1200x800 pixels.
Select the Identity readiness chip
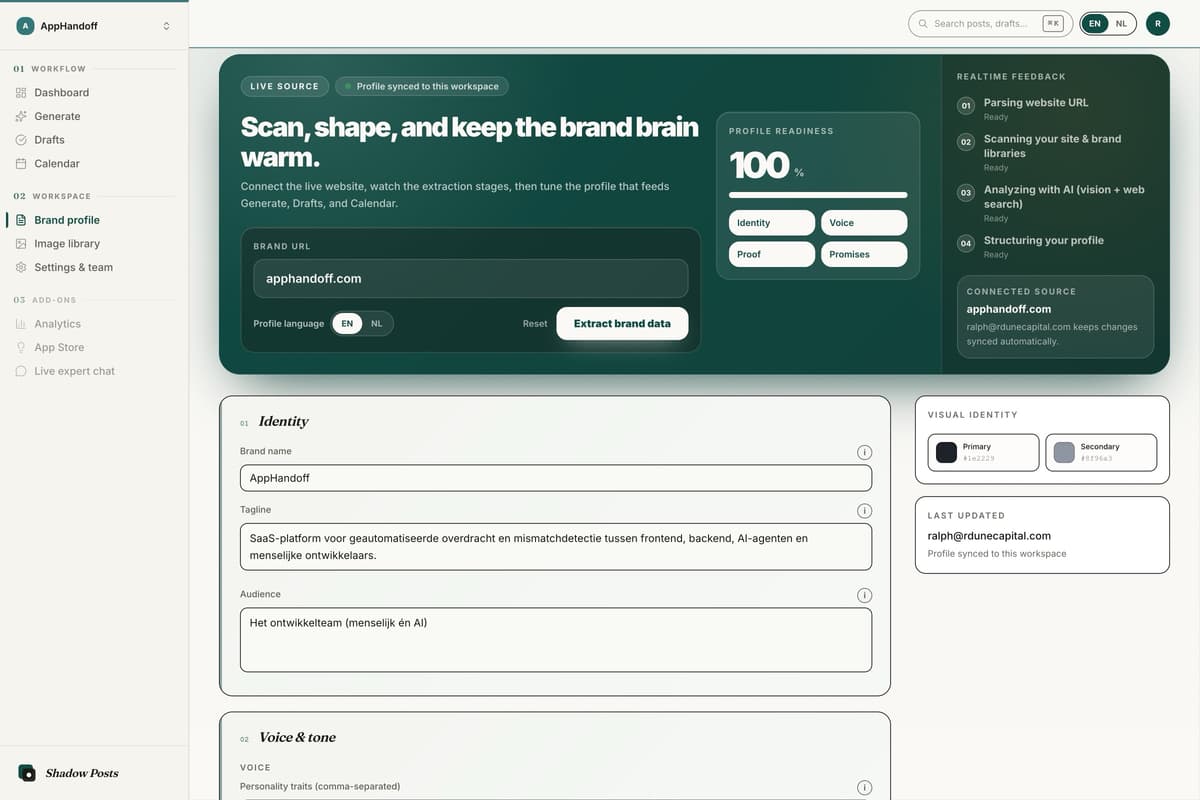tap(772, 223)
